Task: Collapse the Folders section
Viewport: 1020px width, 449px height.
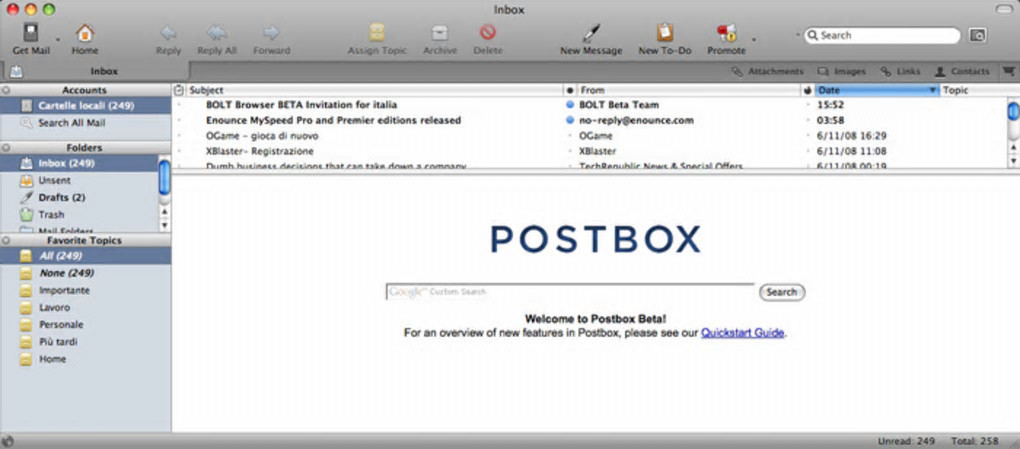Action: click(6, 148)
